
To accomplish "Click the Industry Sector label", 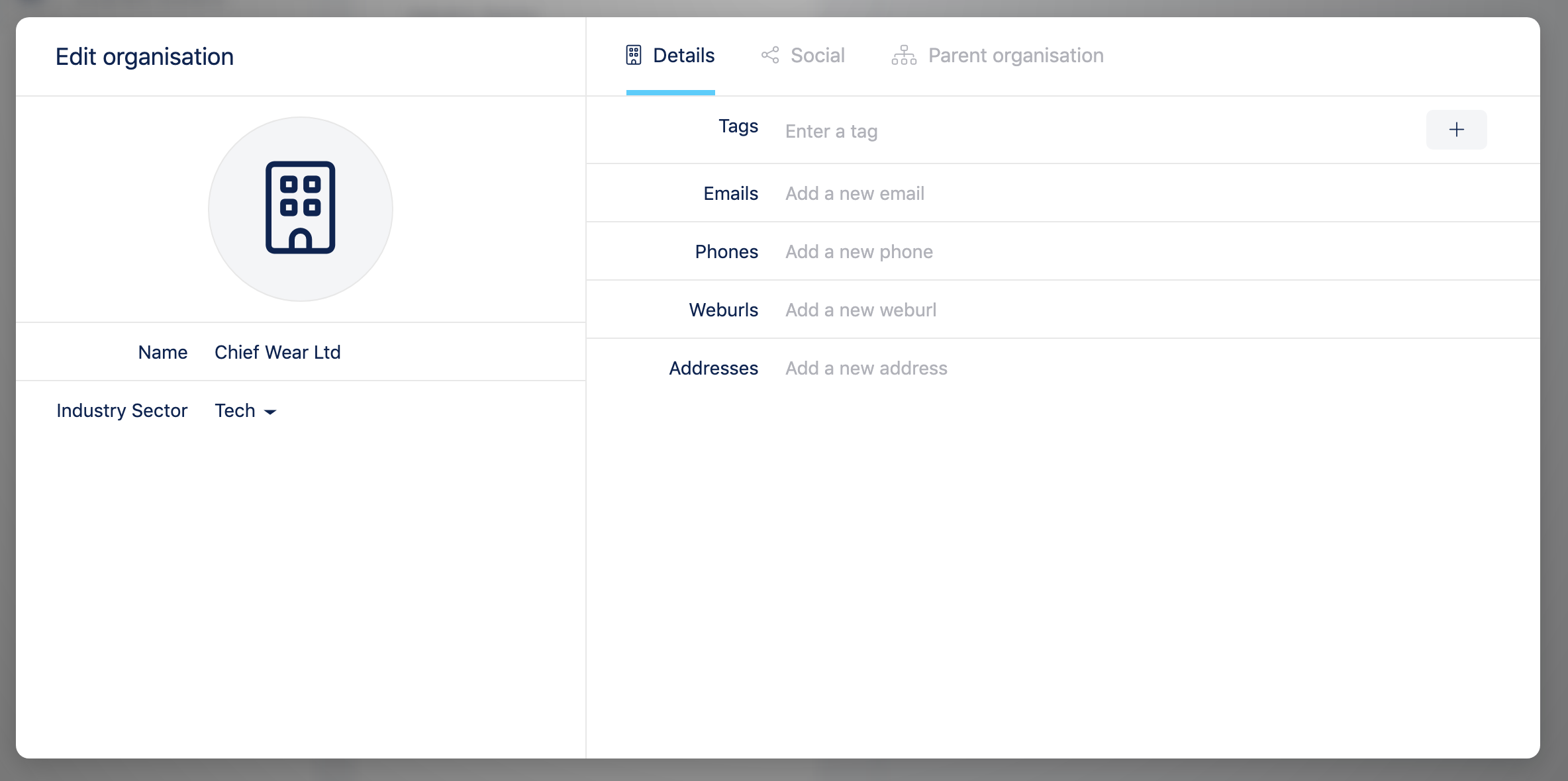I will pos(122,410).
